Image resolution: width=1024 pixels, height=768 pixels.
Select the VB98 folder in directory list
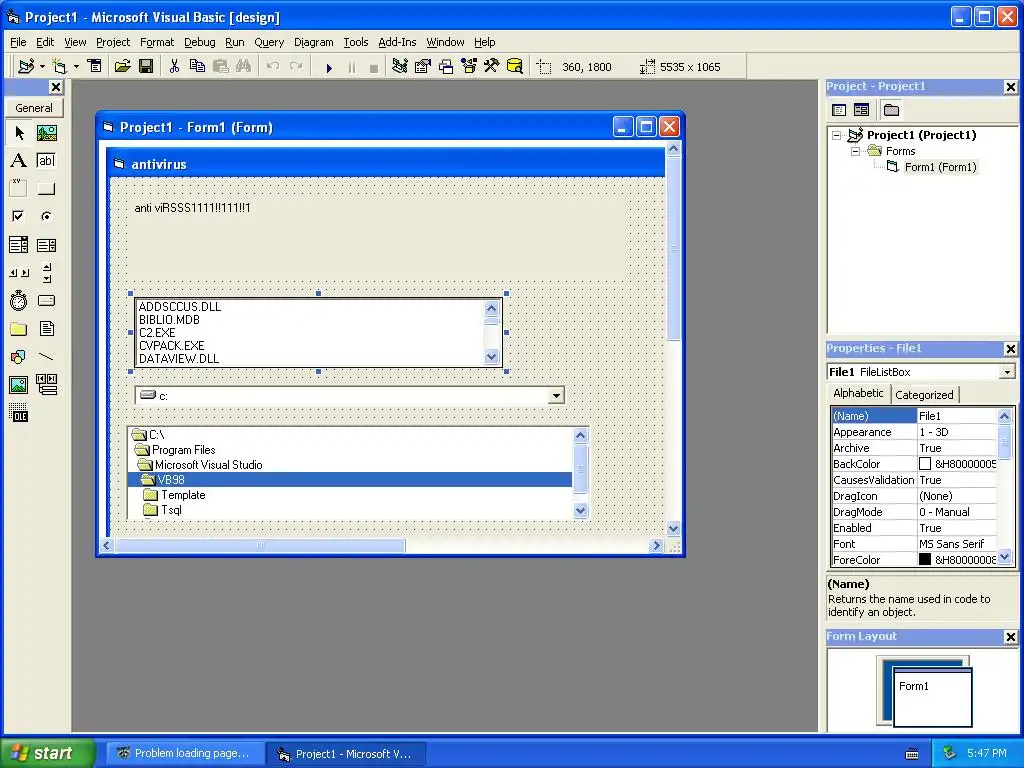[x=350, y=480]
